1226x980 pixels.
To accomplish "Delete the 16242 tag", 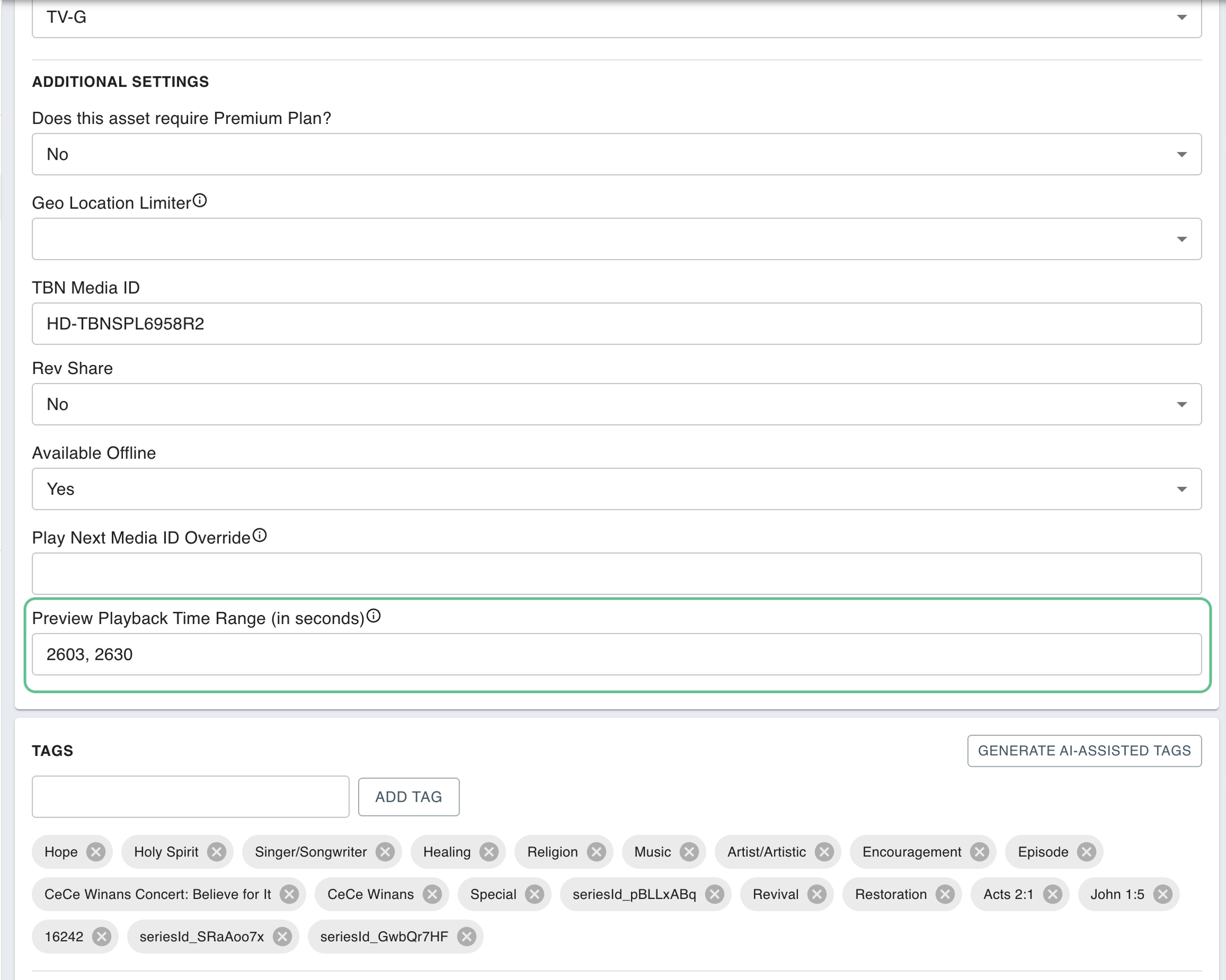I will (101, 936).
